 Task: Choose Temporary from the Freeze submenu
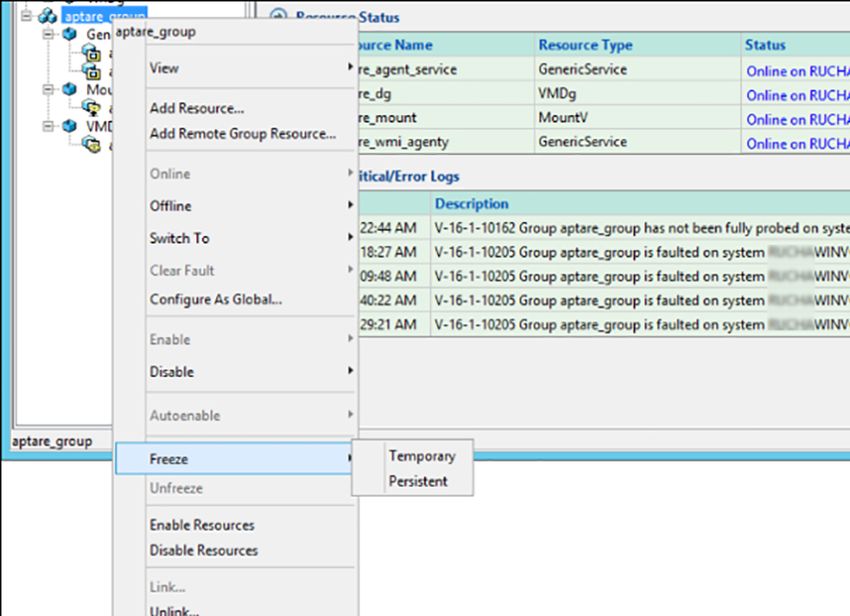[x=421, y=456]
